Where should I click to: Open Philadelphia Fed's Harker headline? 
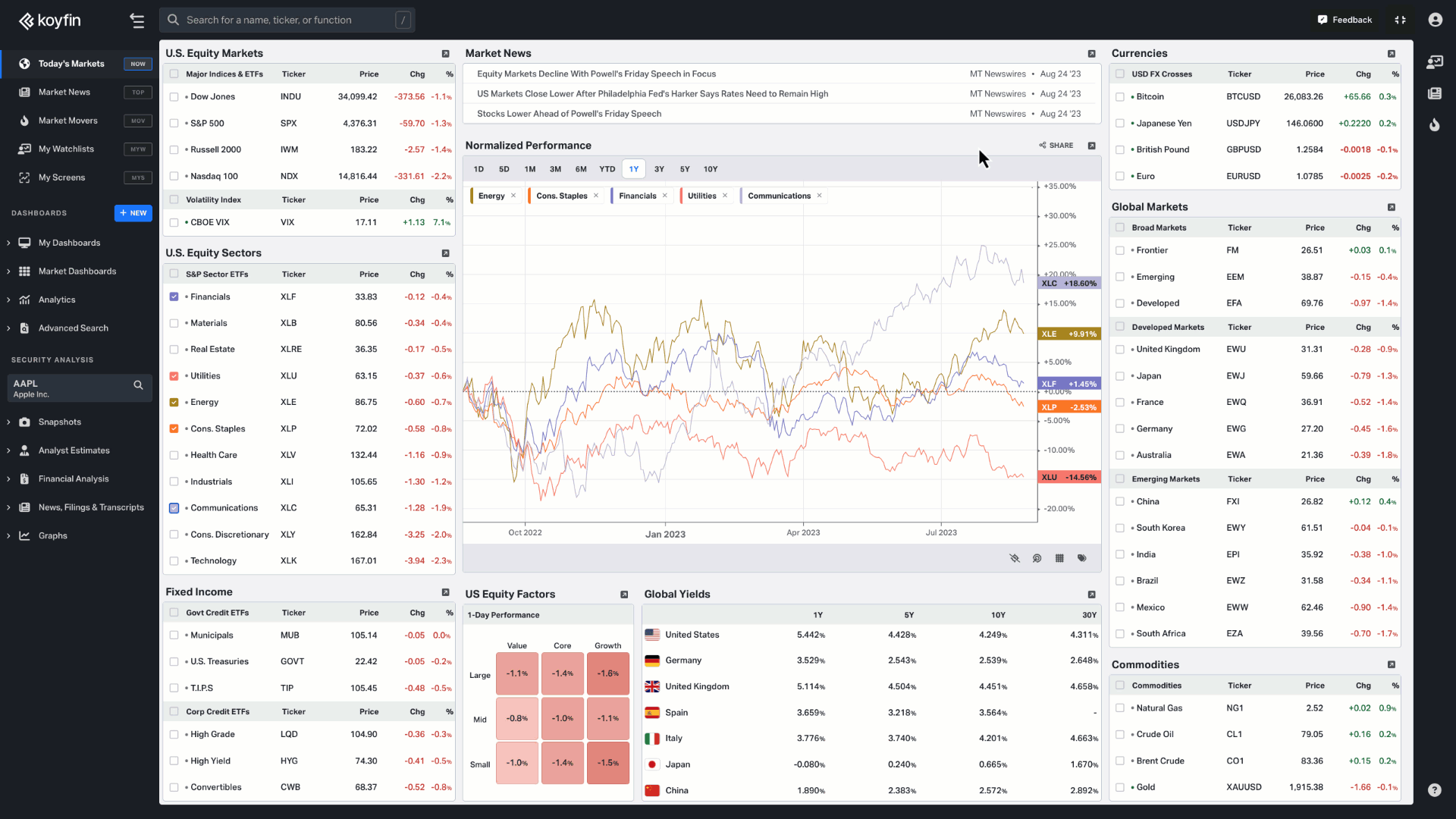(x=652, y=94)
